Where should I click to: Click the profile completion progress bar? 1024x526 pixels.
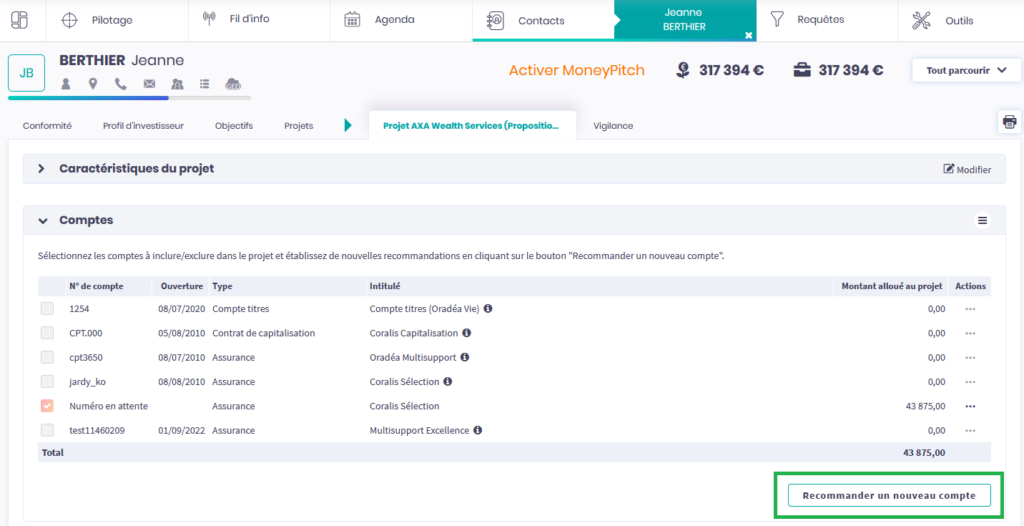[129, 98]
